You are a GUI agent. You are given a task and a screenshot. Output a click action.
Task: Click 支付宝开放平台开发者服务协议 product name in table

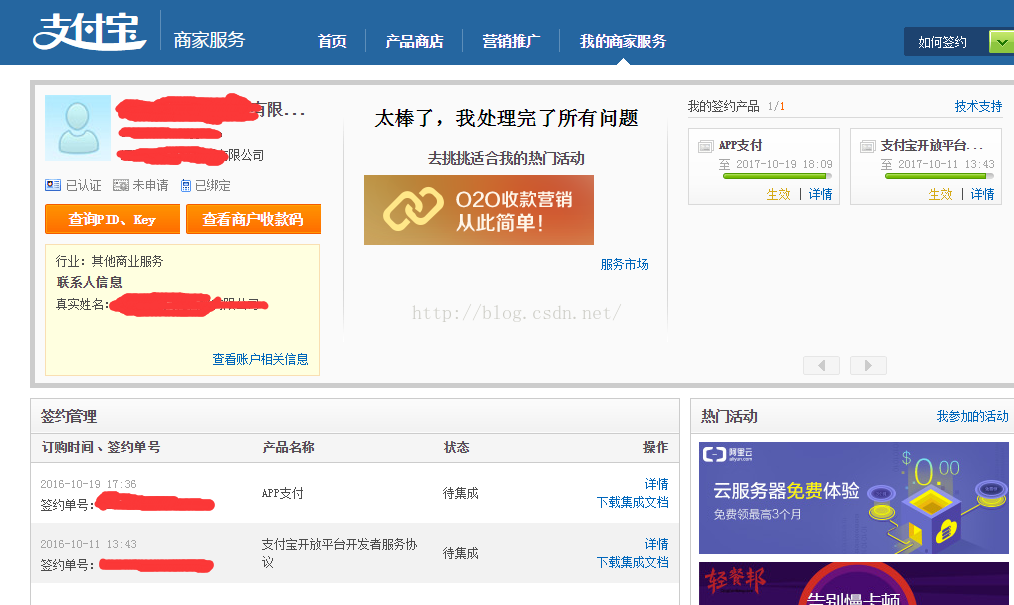[340, 553]
